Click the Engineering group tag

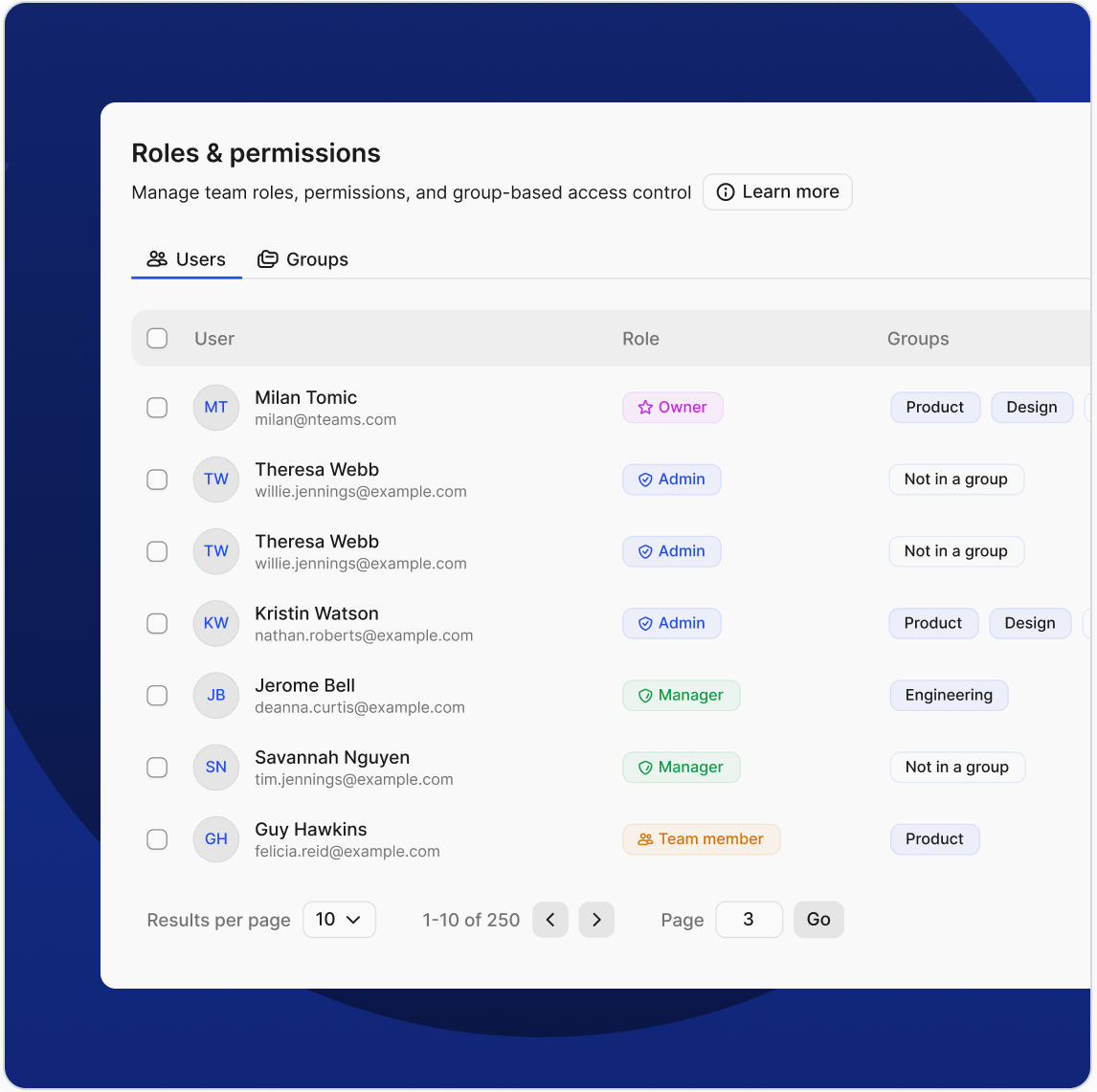click(x=949, y=696)
